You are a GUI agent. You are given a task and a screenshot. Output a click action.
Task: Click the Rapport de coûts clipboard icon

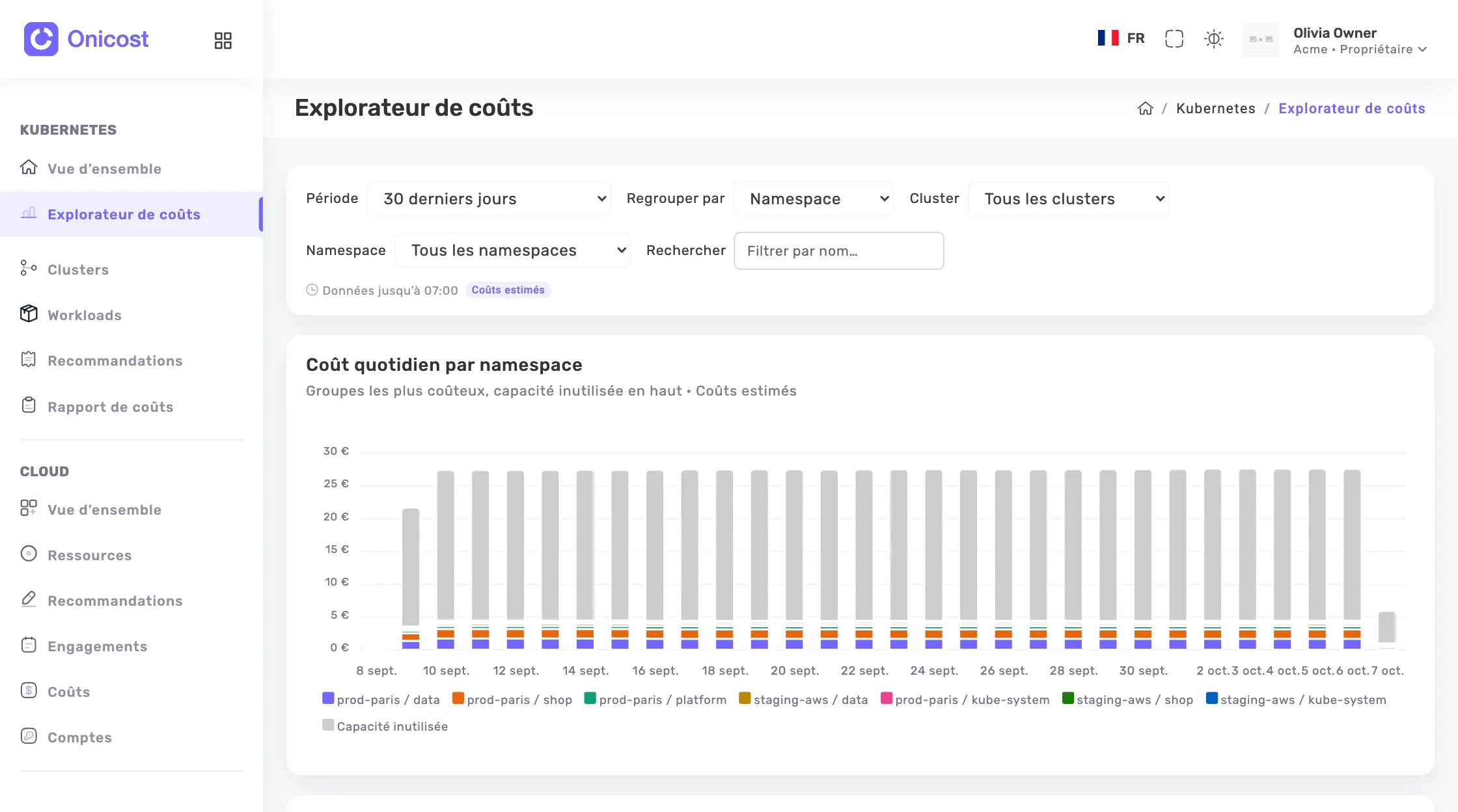pos(29,405)
